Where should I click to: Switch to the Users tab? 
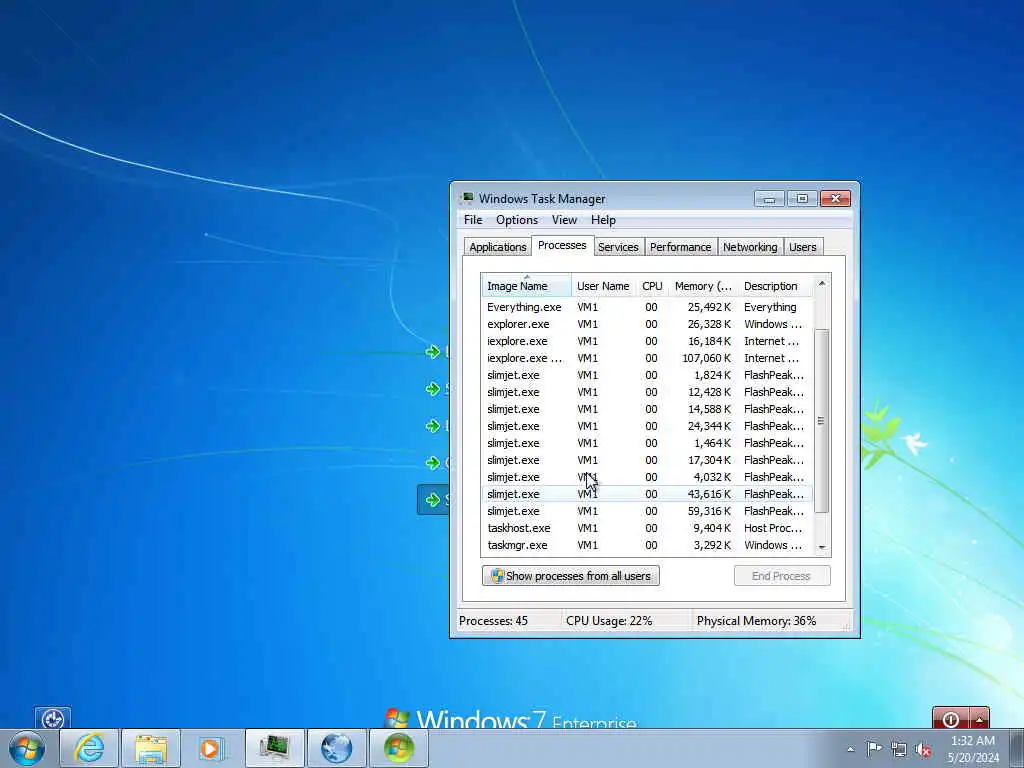[803, 247]
